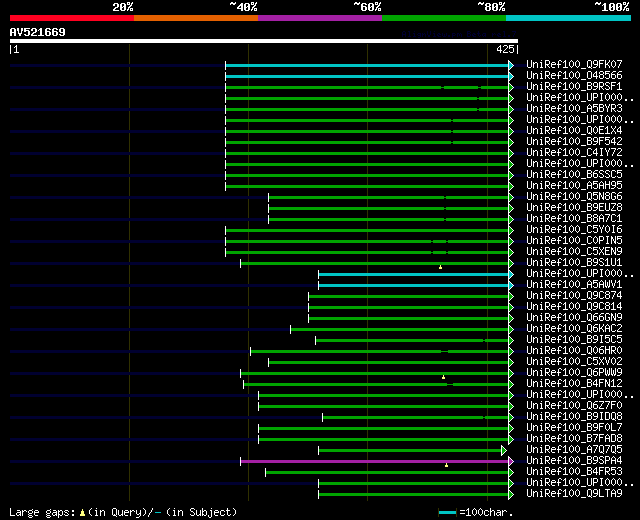Choose hit UniRef100_Q6PWW9
The image size is (640, 520).
click(574, 373)
